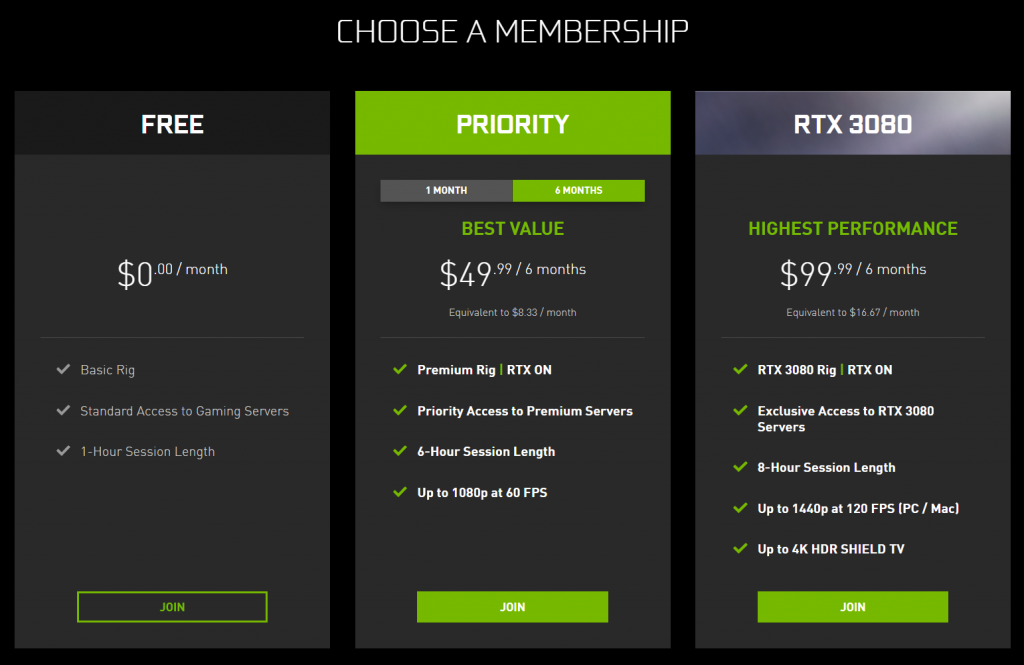Click green checkmark beside Up to 1080p at 60 FPS
This screenshot has height=665, width=1024.
point(400,492)
